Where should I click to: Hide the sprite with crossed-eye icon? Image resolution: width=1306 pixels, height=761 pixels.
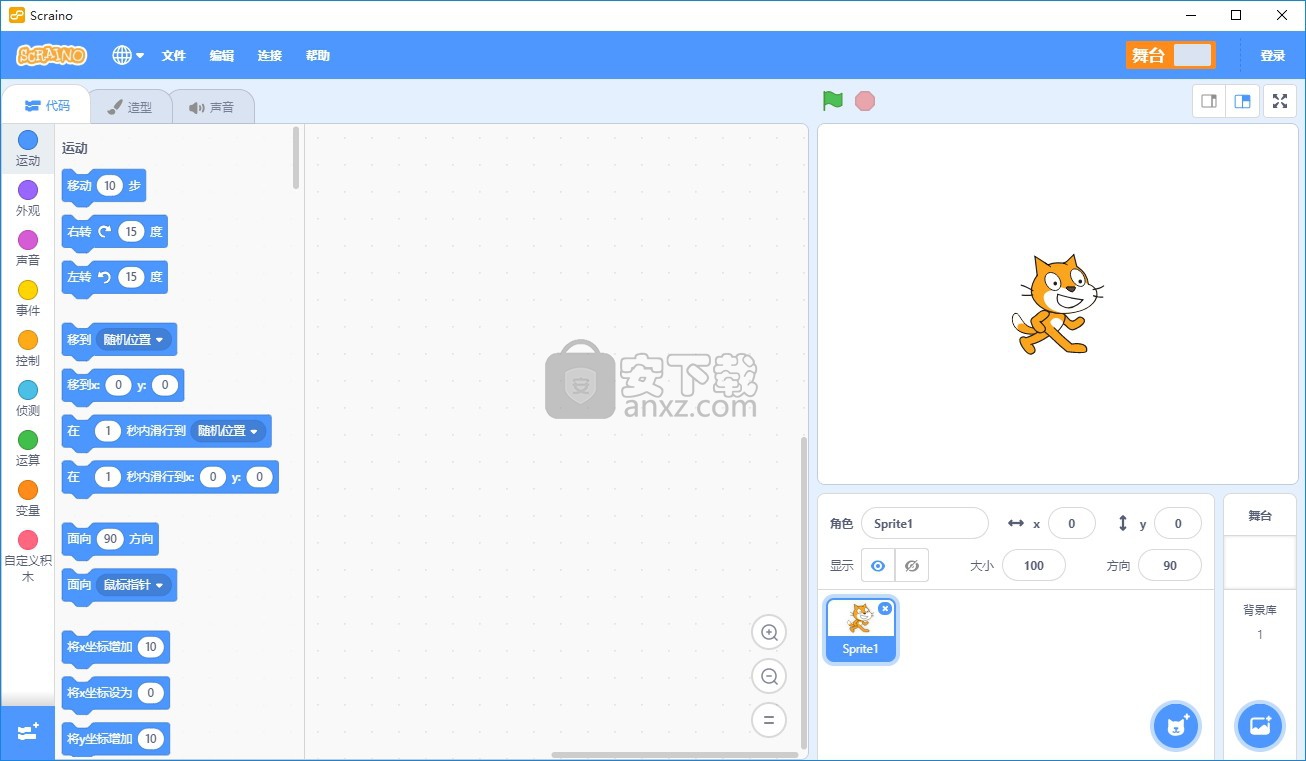pyautogui.click(x=912, y=565)
